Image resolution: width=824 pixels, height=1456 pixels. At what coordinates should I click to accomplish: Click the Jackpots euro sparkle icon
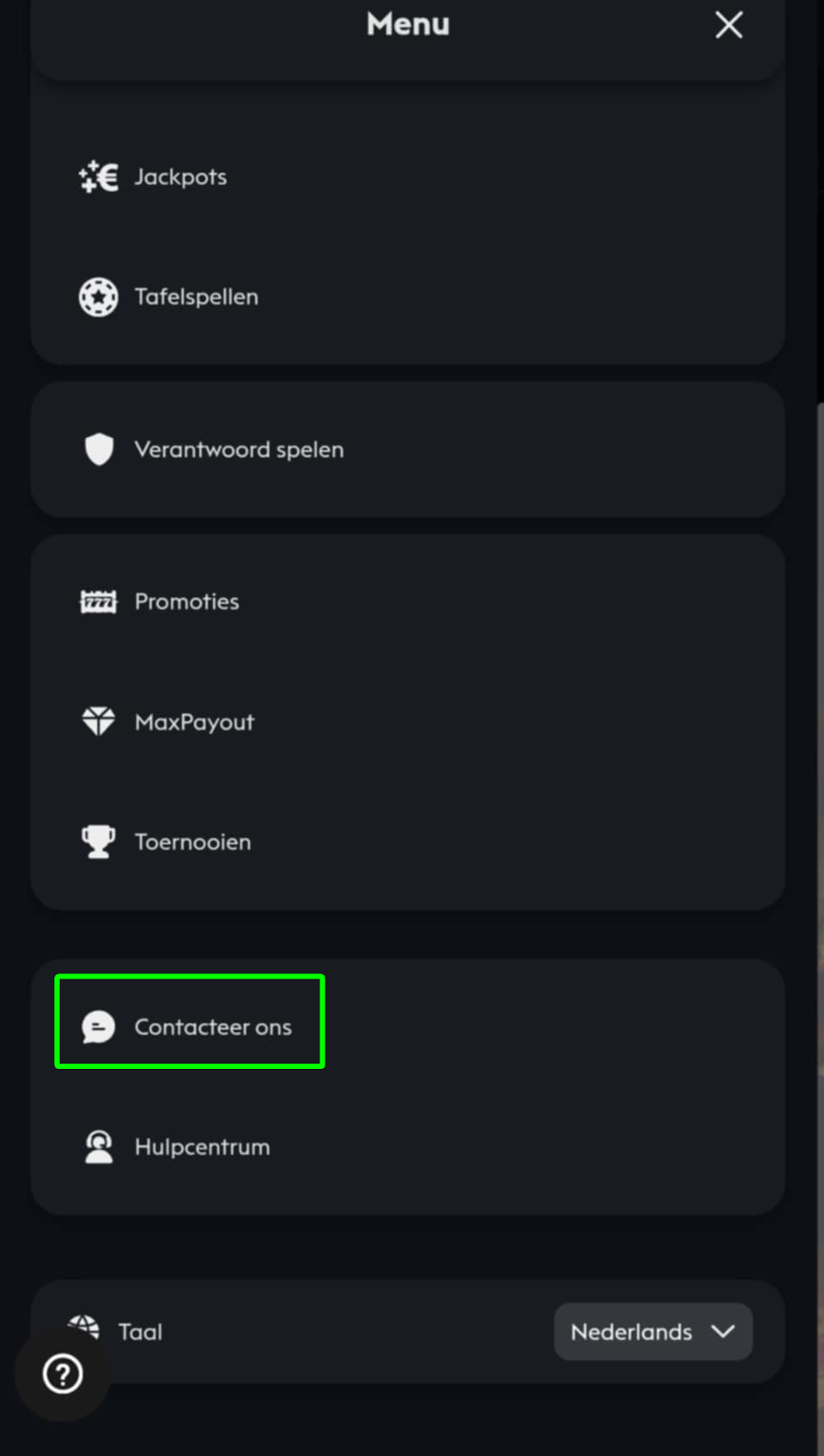tap(98, 177)
